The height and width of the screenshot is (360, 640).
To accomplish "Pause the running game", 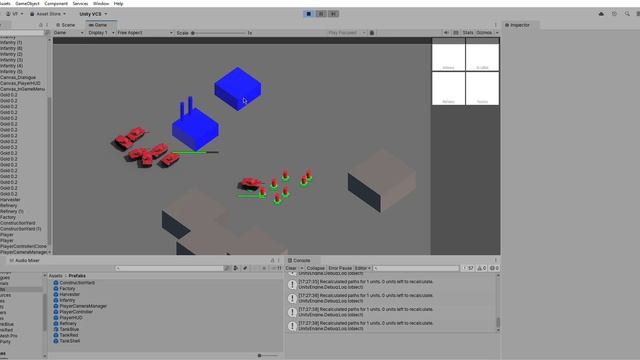I will (x=321, y=14).
